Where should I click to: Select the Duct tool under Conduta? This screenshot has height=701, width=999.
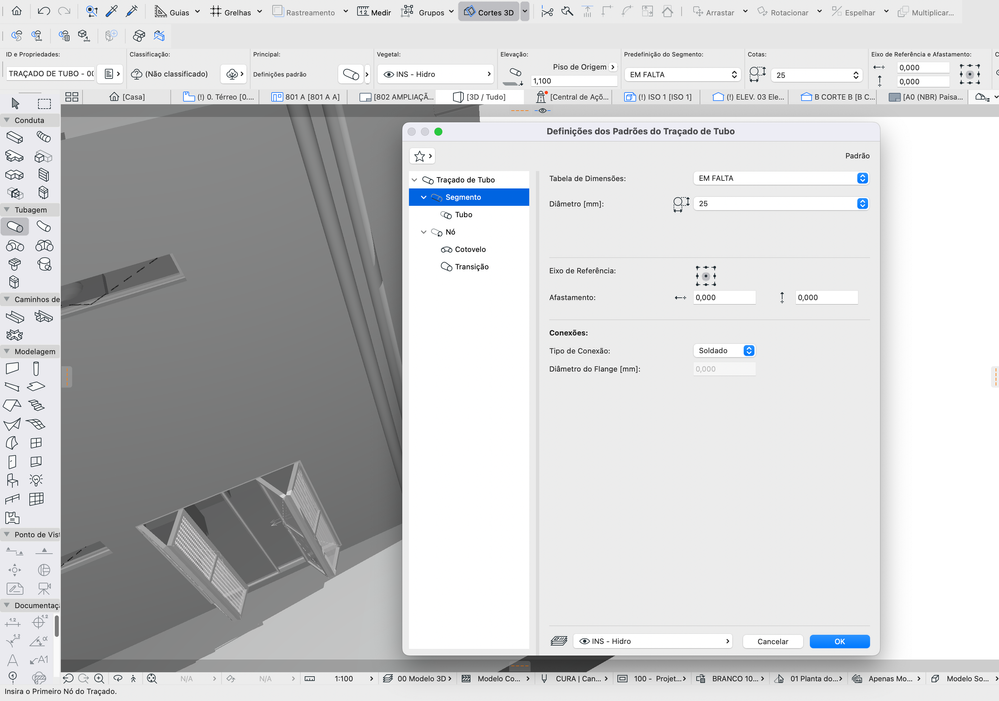pyautogui.click(x=14, y=137)
